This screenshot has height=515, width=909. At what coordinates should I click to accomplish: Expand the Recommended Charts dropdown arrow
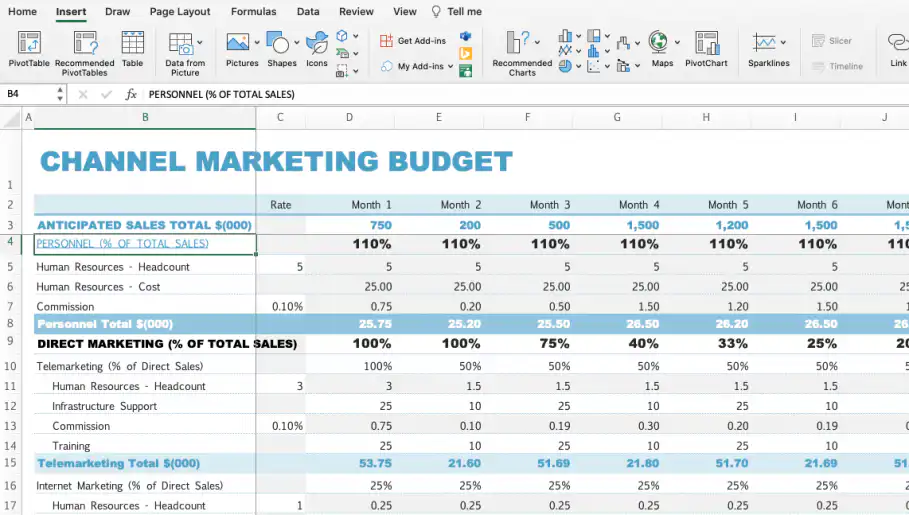tap(537, 42)
